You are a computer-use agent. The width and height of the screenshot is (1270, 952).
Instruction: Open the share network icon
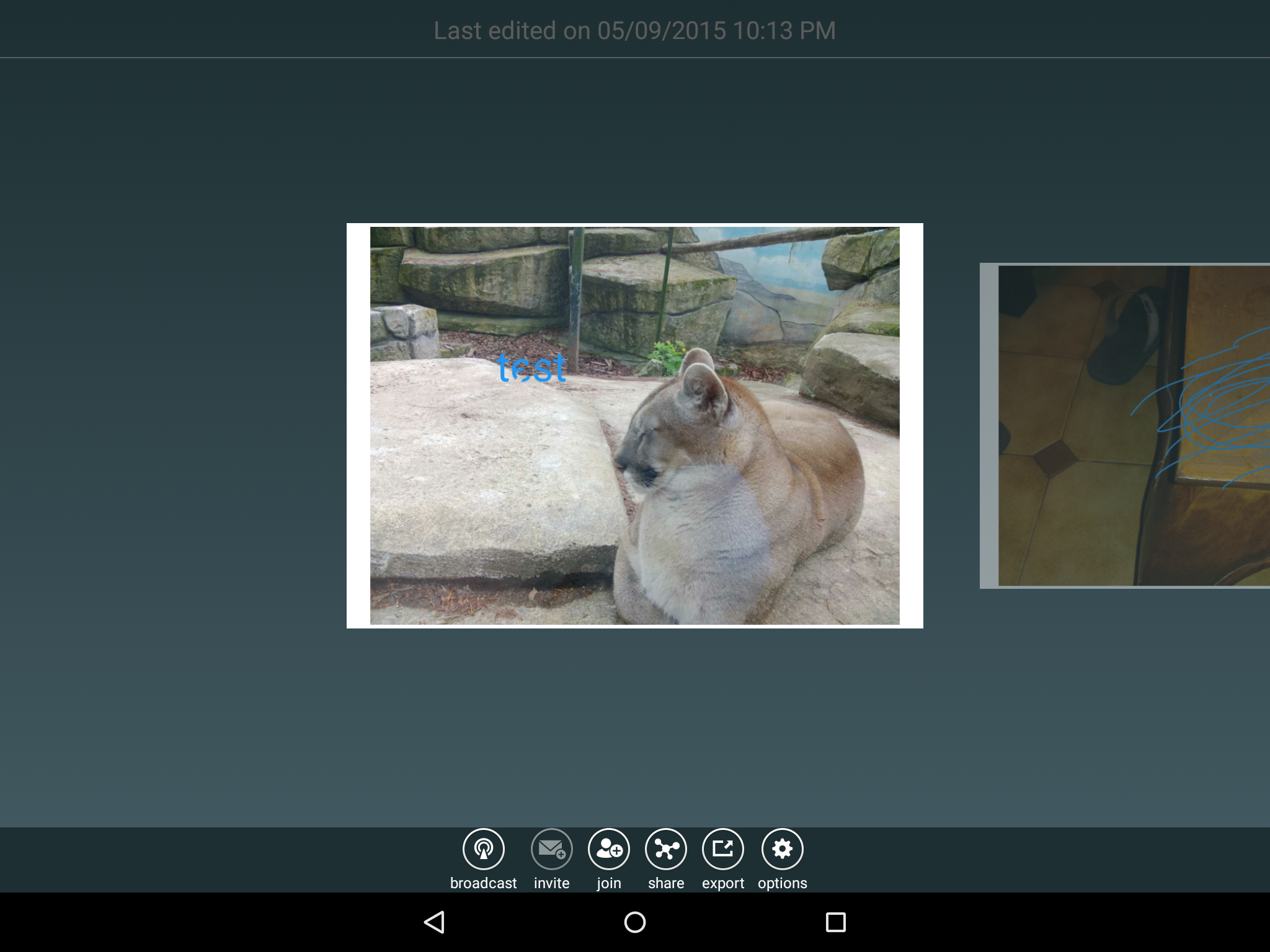(666, 849)
